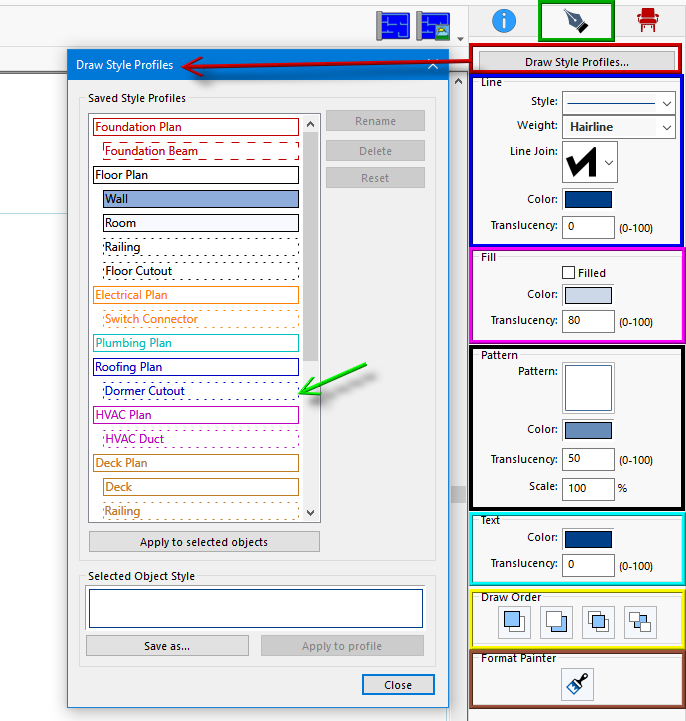
Task: Select the Dormer Cutout profile
Action: (x=201, y=391)
